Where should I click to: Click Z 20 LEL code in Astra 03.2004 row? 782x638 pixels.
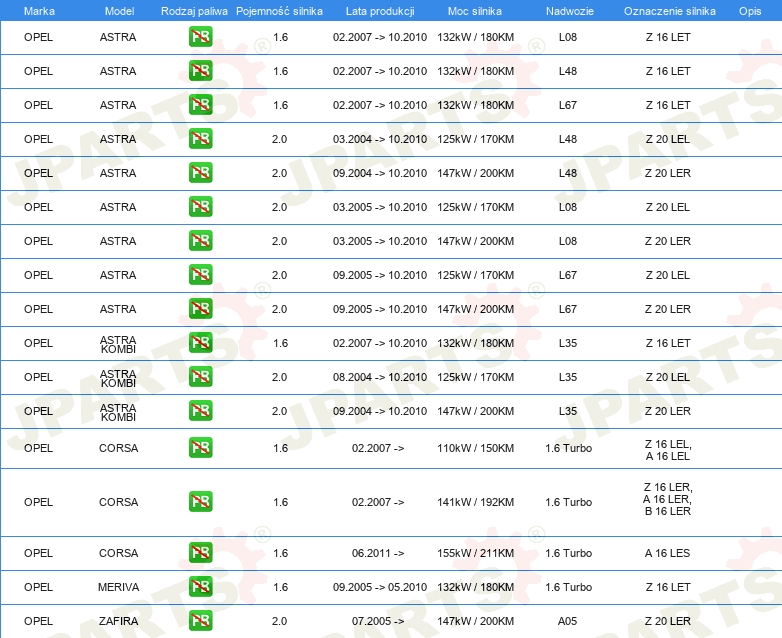[x=668, y=139]
